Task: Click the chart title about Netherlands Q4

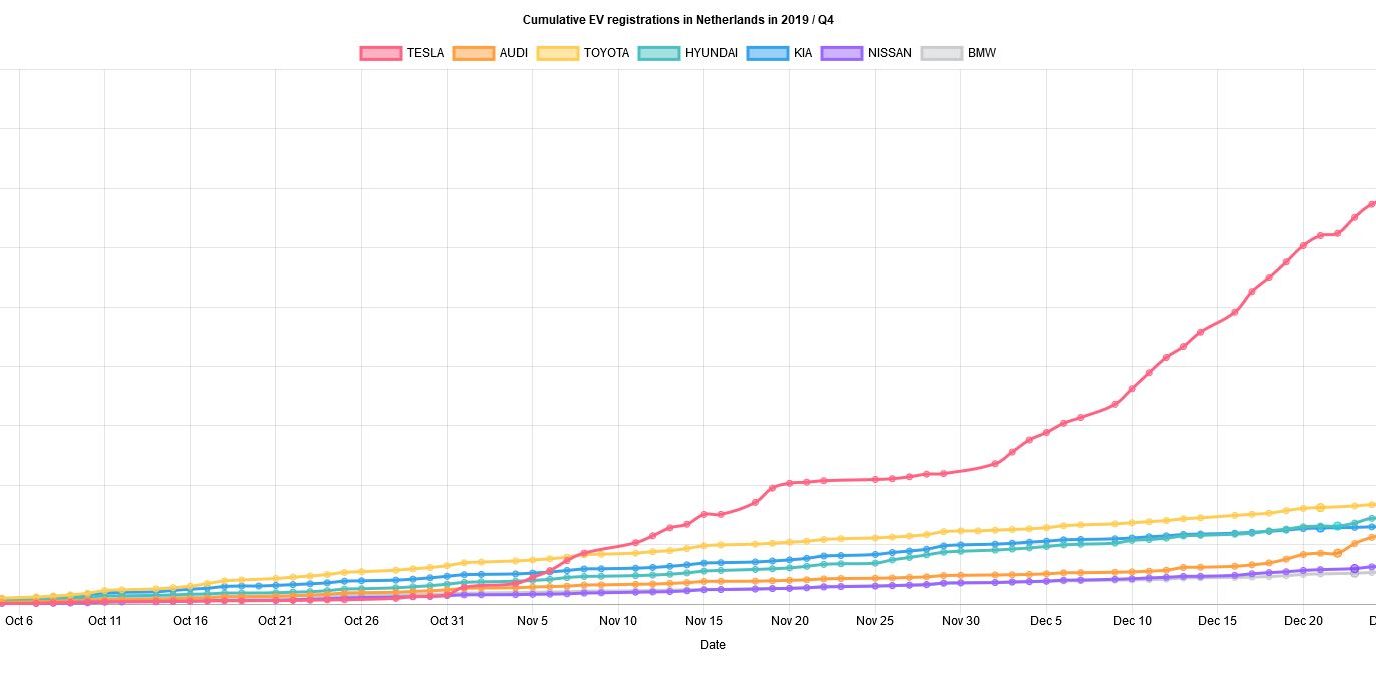Action: click(x=678, y=20)
